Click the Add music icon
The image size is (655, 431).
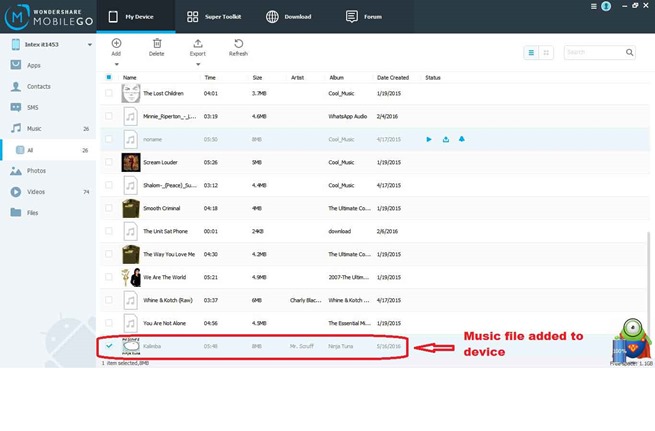pyautogui.click(x=116, y=43)
